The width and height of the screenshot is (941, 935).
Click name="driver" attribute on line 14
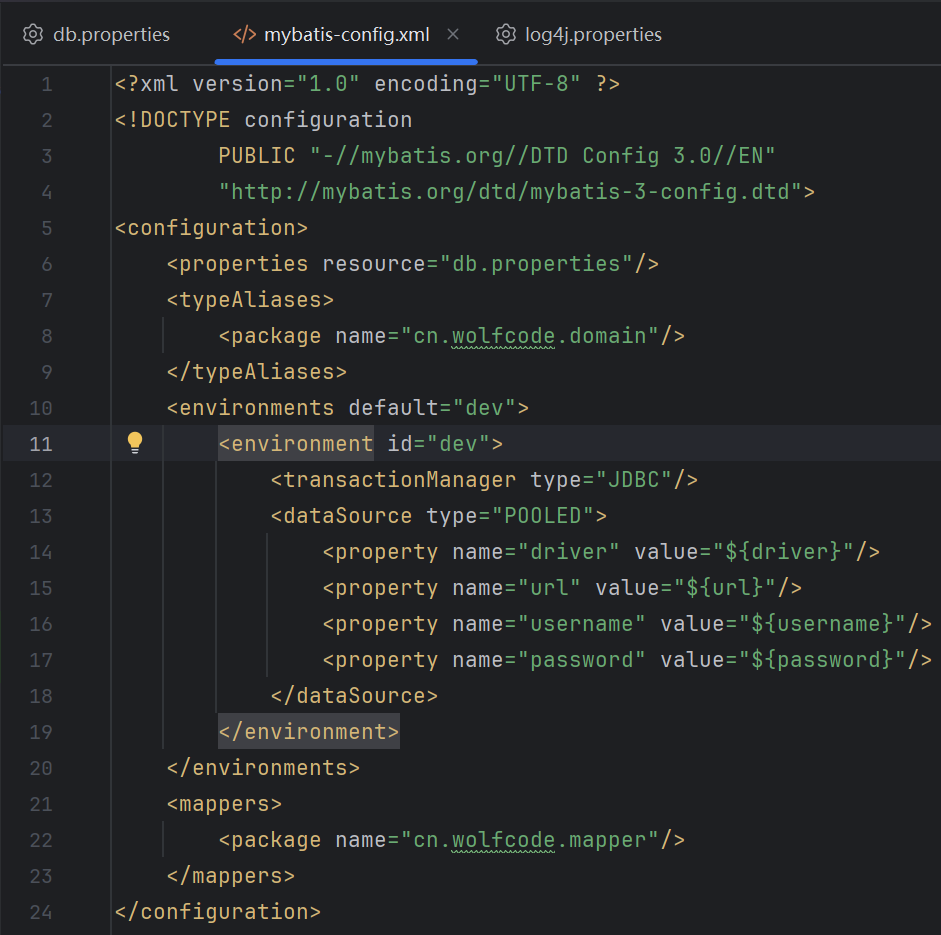[x=536, y=552]
